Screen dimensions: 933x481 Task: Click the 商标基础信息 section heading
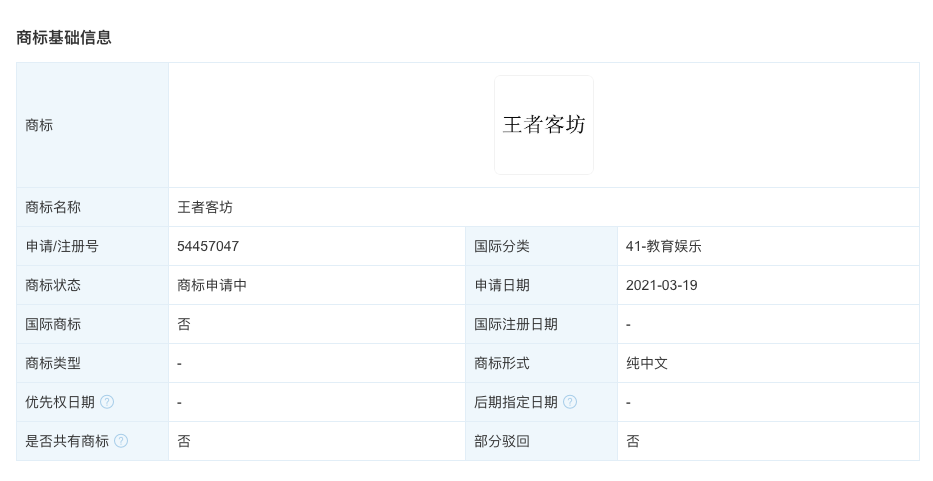click(x=64, y=38)
